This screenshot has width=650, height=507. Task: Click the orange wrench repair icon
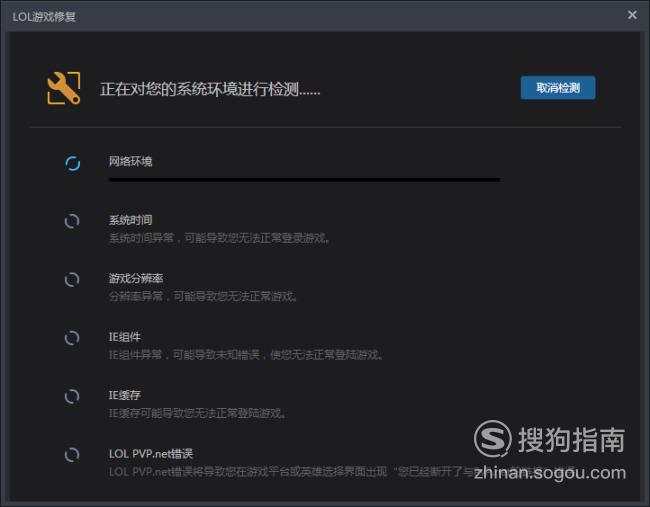pyautogui.click(x=64, y=88)
